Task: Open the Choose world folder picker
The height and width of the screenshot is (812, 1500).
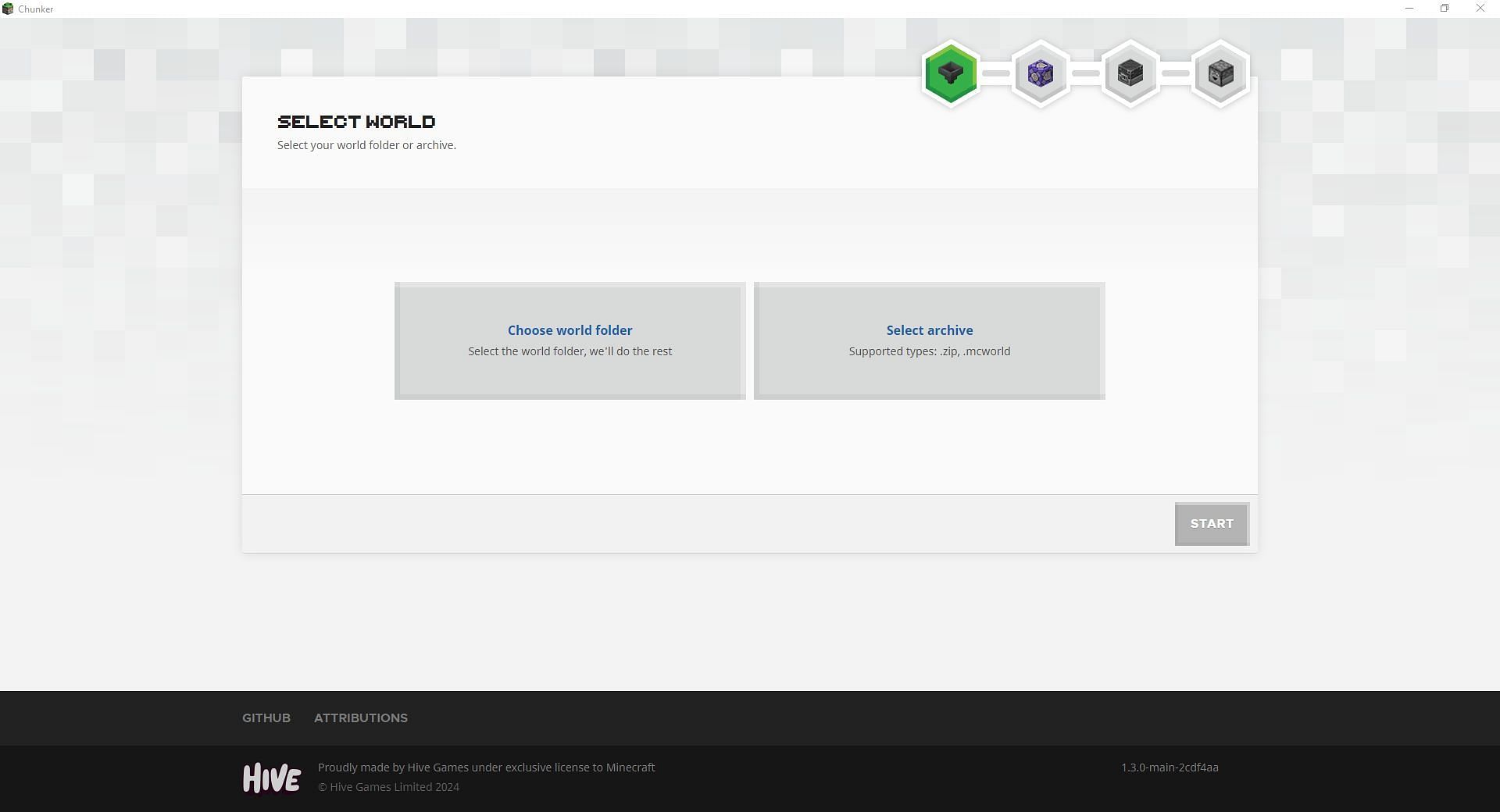Action: 570,340
